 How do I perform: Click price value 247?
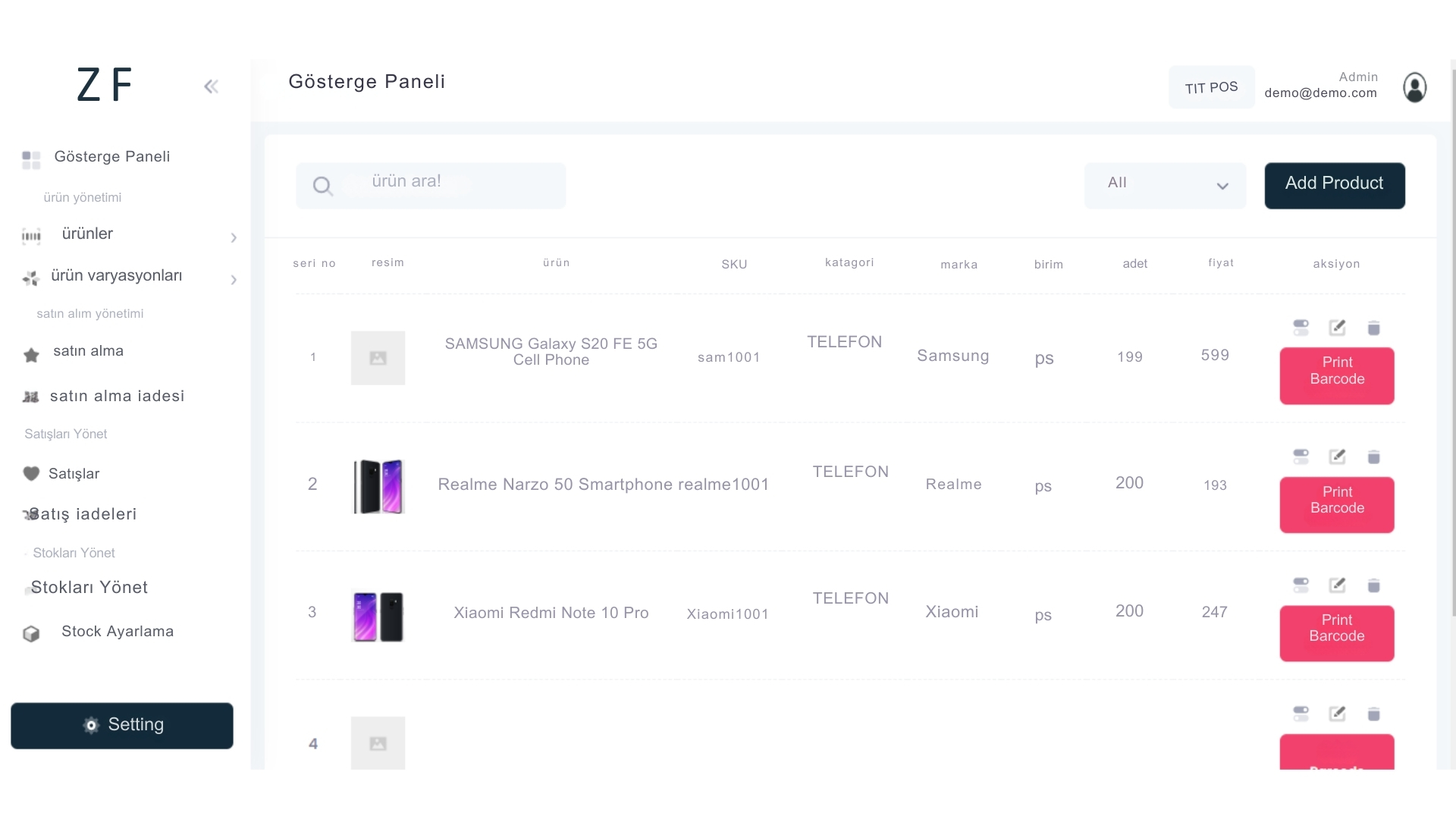[x=1214, y=612]
